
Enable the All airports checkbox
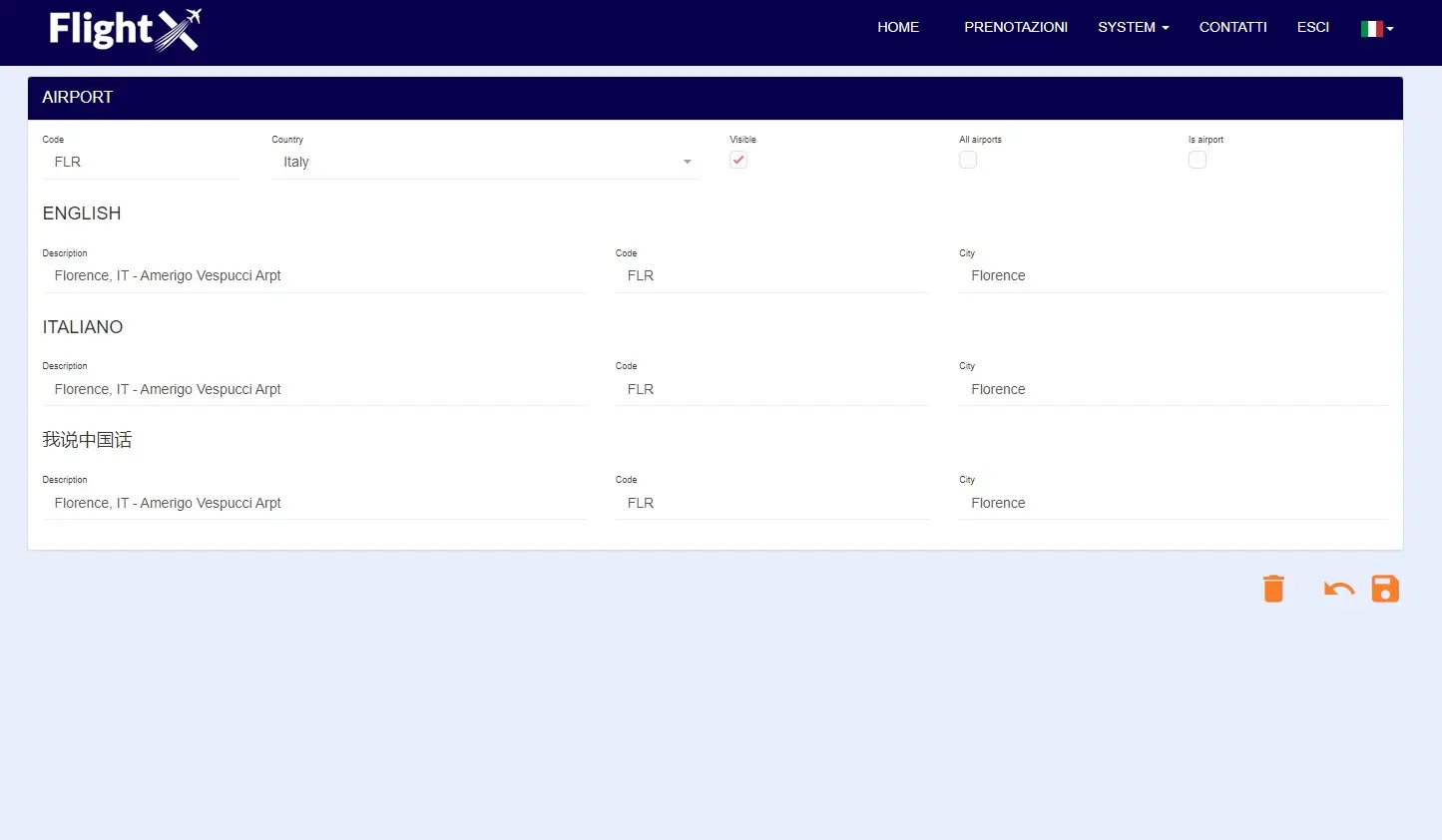967,160
